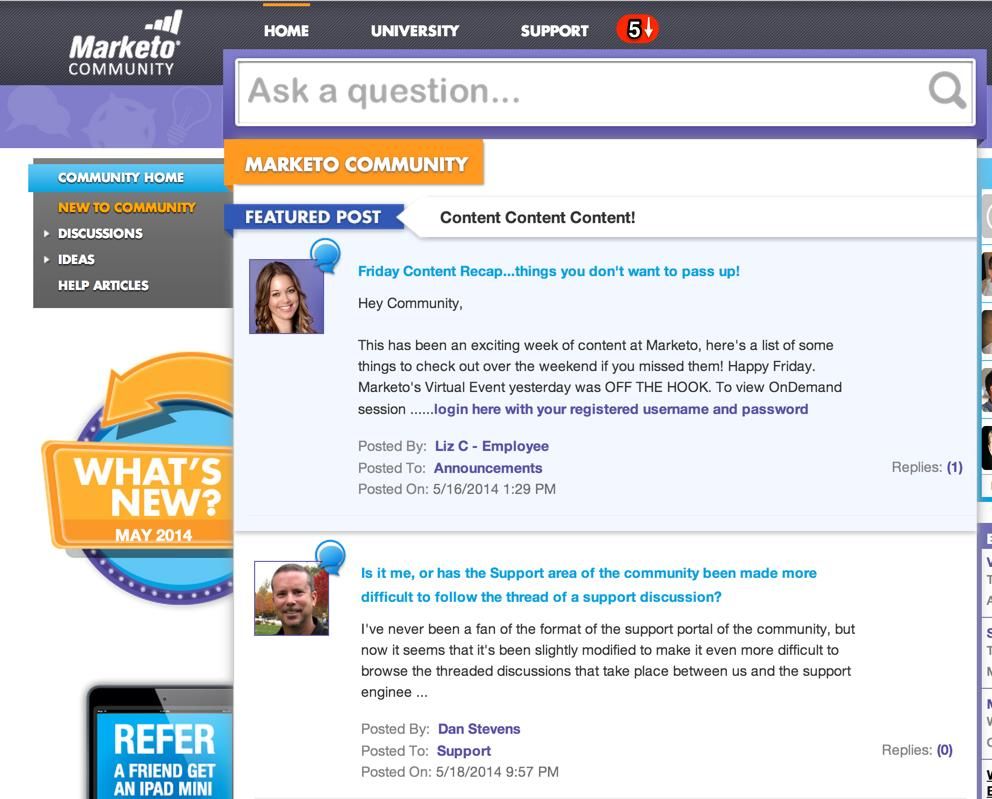Click the red notification badge showing 5
Screen dimensions: 992x799
point(638,29)
